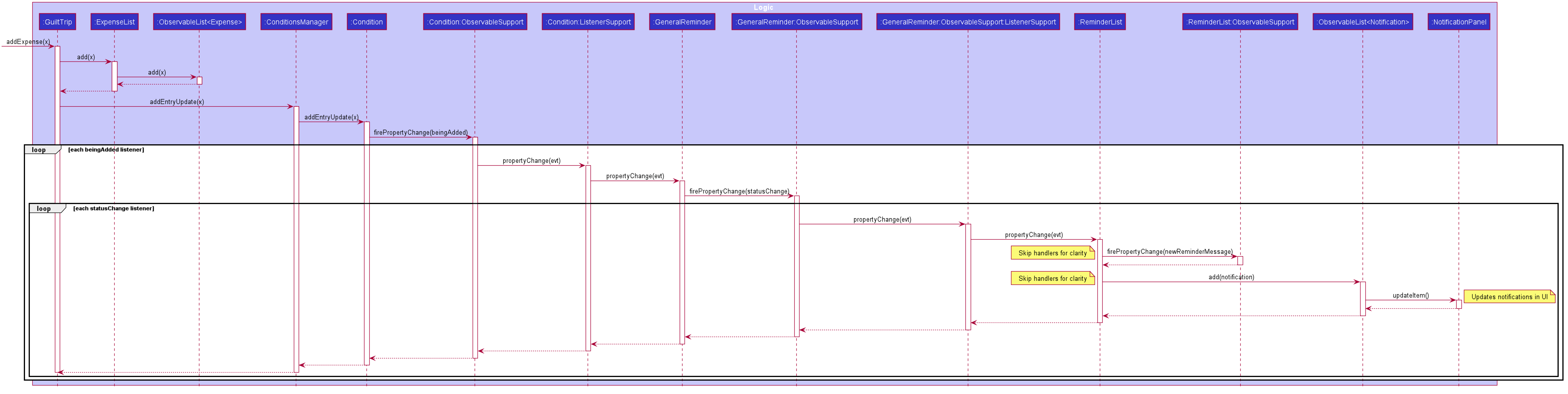Select the :Condition:ObservableSupport participant box
This screenshot has width=1568, height=394.
475,22
